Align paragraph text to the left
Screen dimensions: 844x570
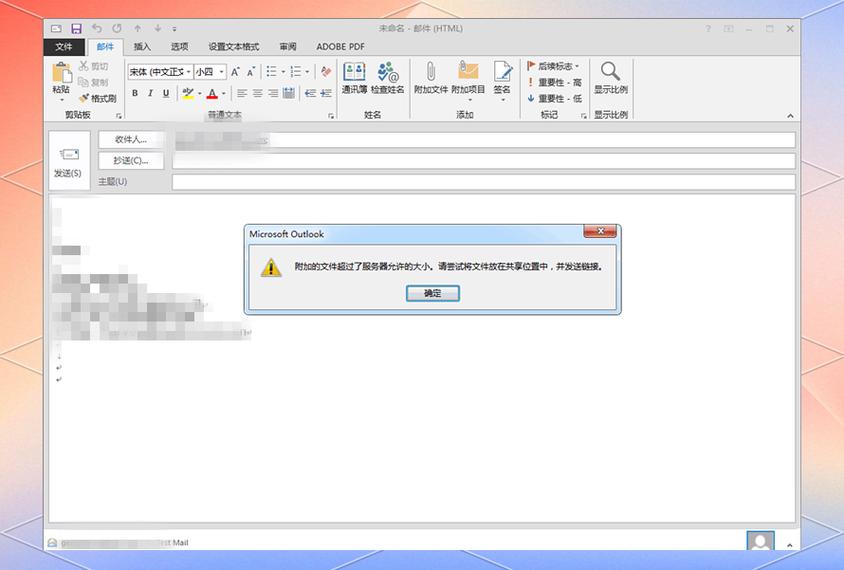242,94
